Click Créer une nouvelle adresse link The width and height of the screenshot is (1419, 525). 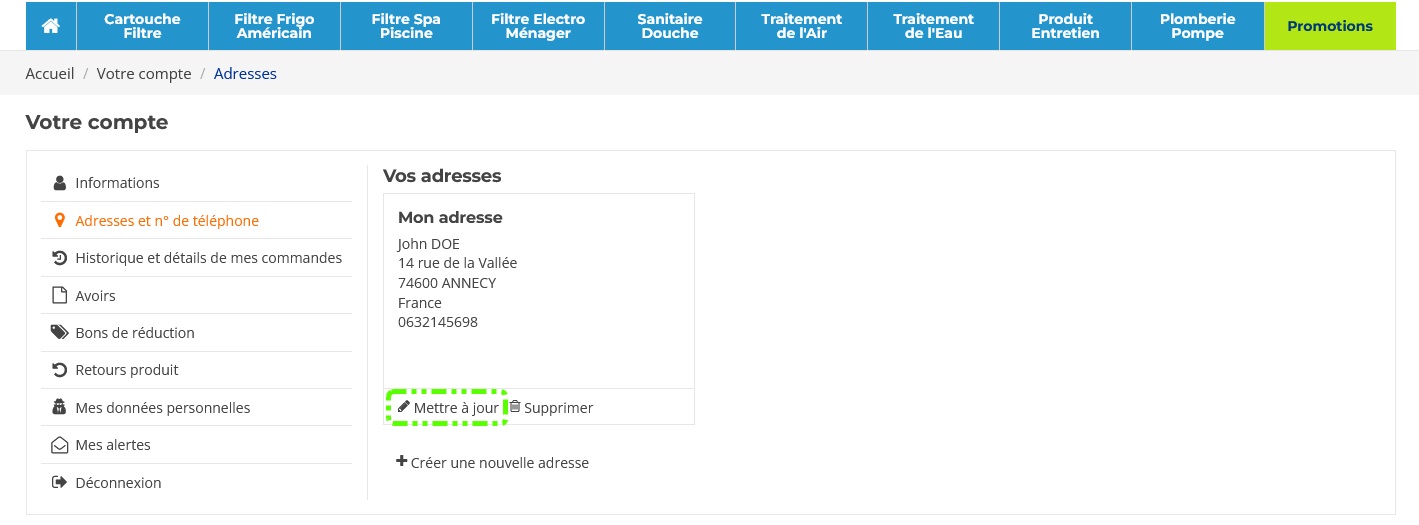499,463
